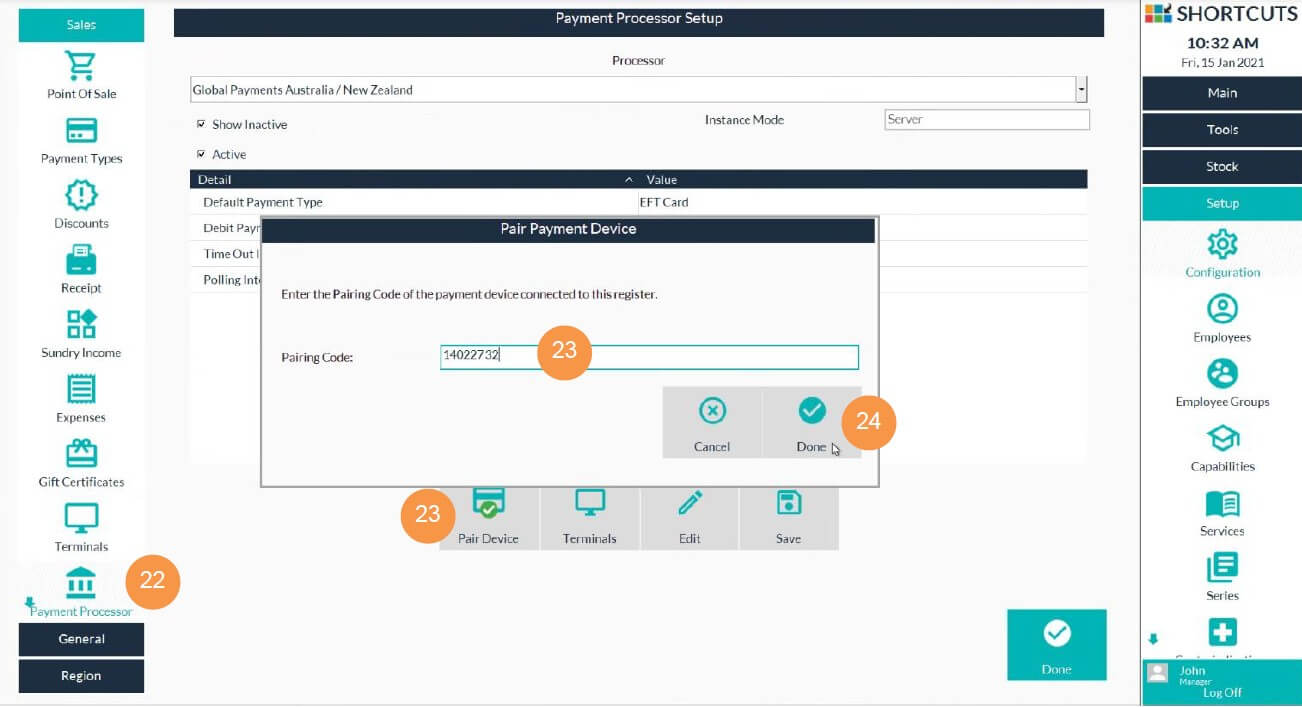Click the Pairing Code input field

(649, 357)
